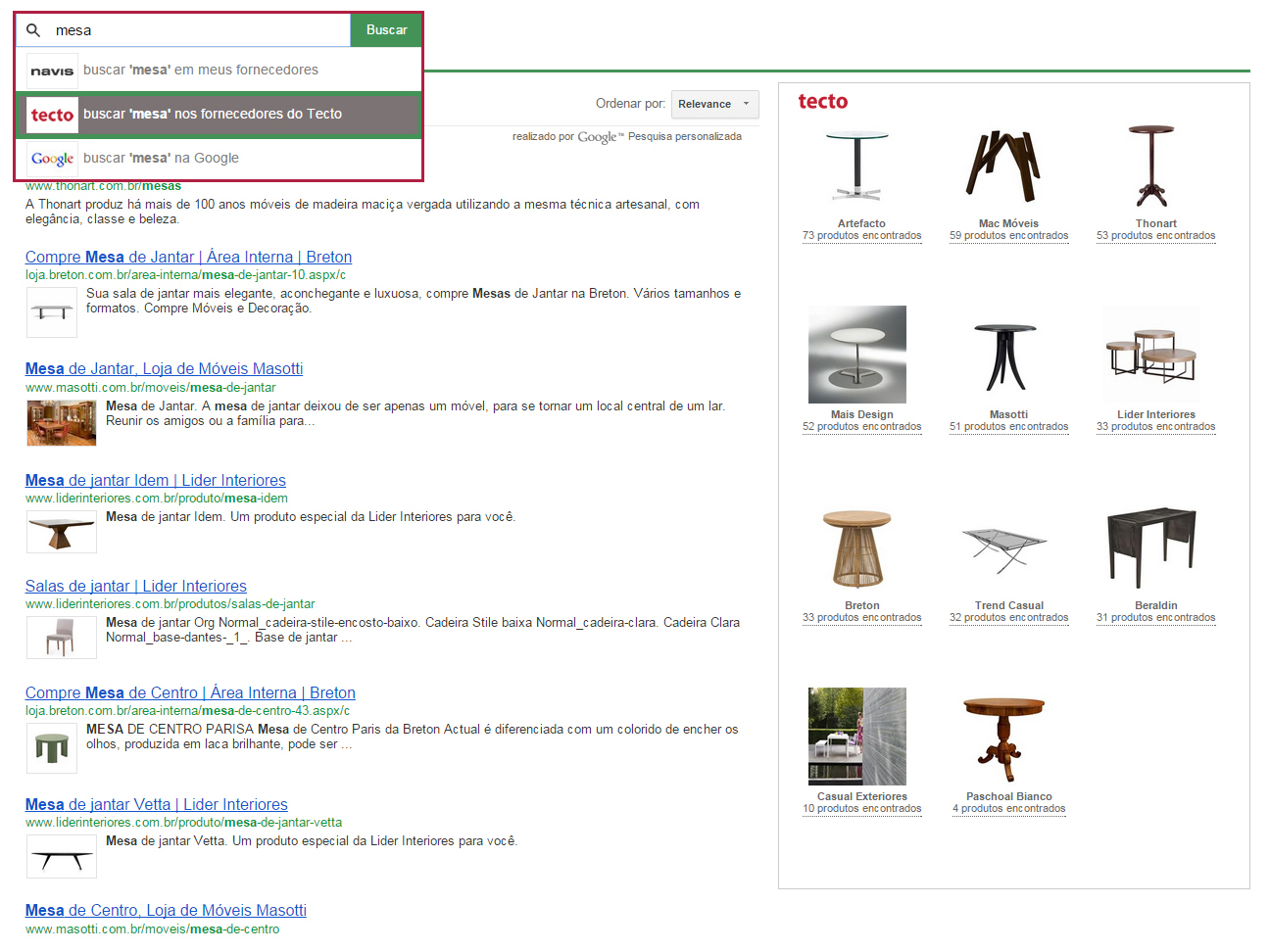Open Paschoal Bianco 4 produtos encontrados link
The height and width of the screenshot is (952, 1270).
pyautogui.click(x=1009, y=809)
